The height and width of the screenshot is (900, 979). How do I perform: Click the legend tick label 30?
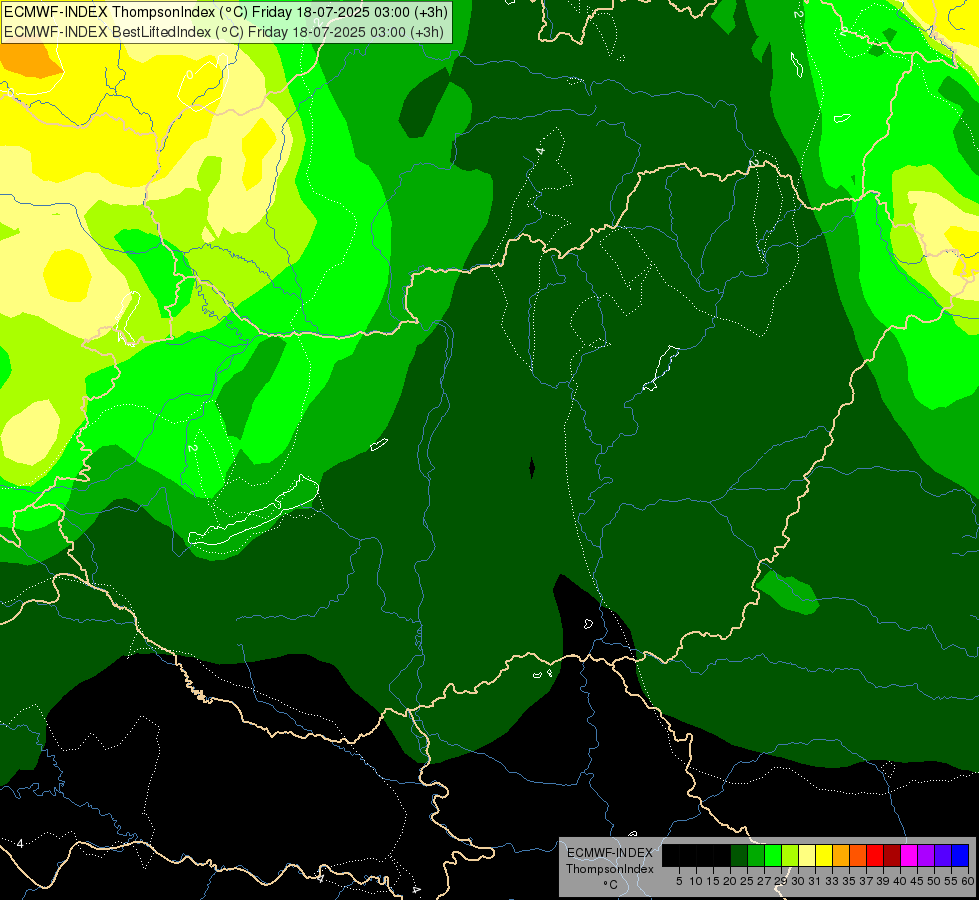798,881
